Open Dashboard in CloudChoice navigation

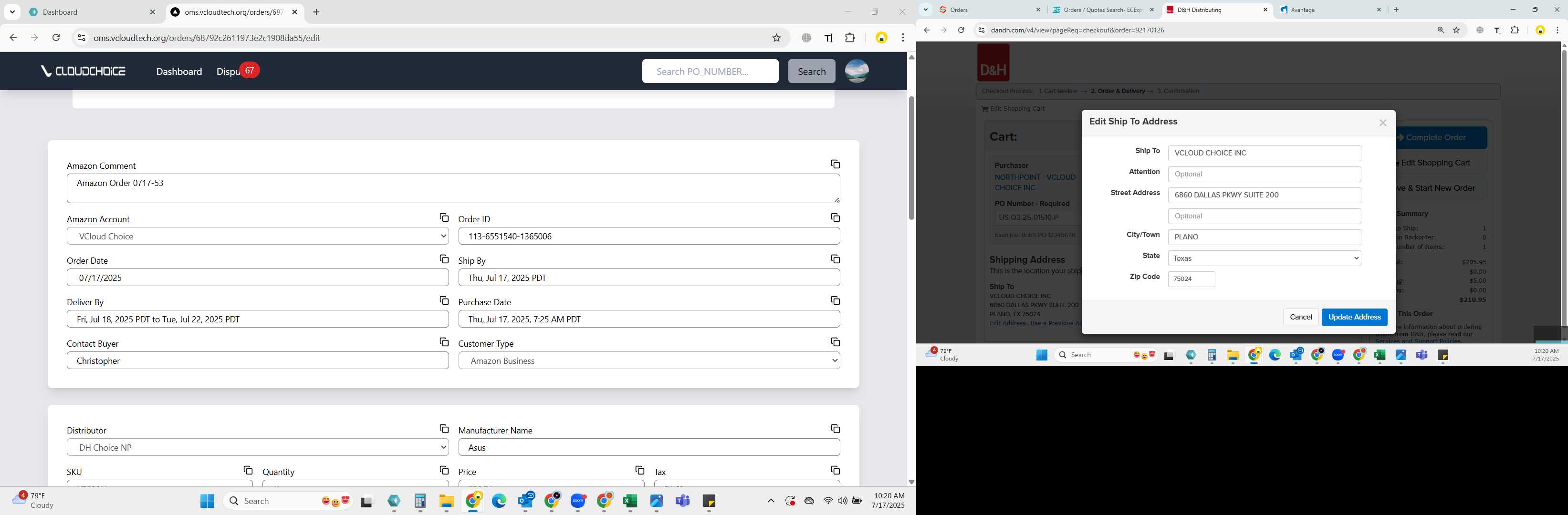point(179,71)
